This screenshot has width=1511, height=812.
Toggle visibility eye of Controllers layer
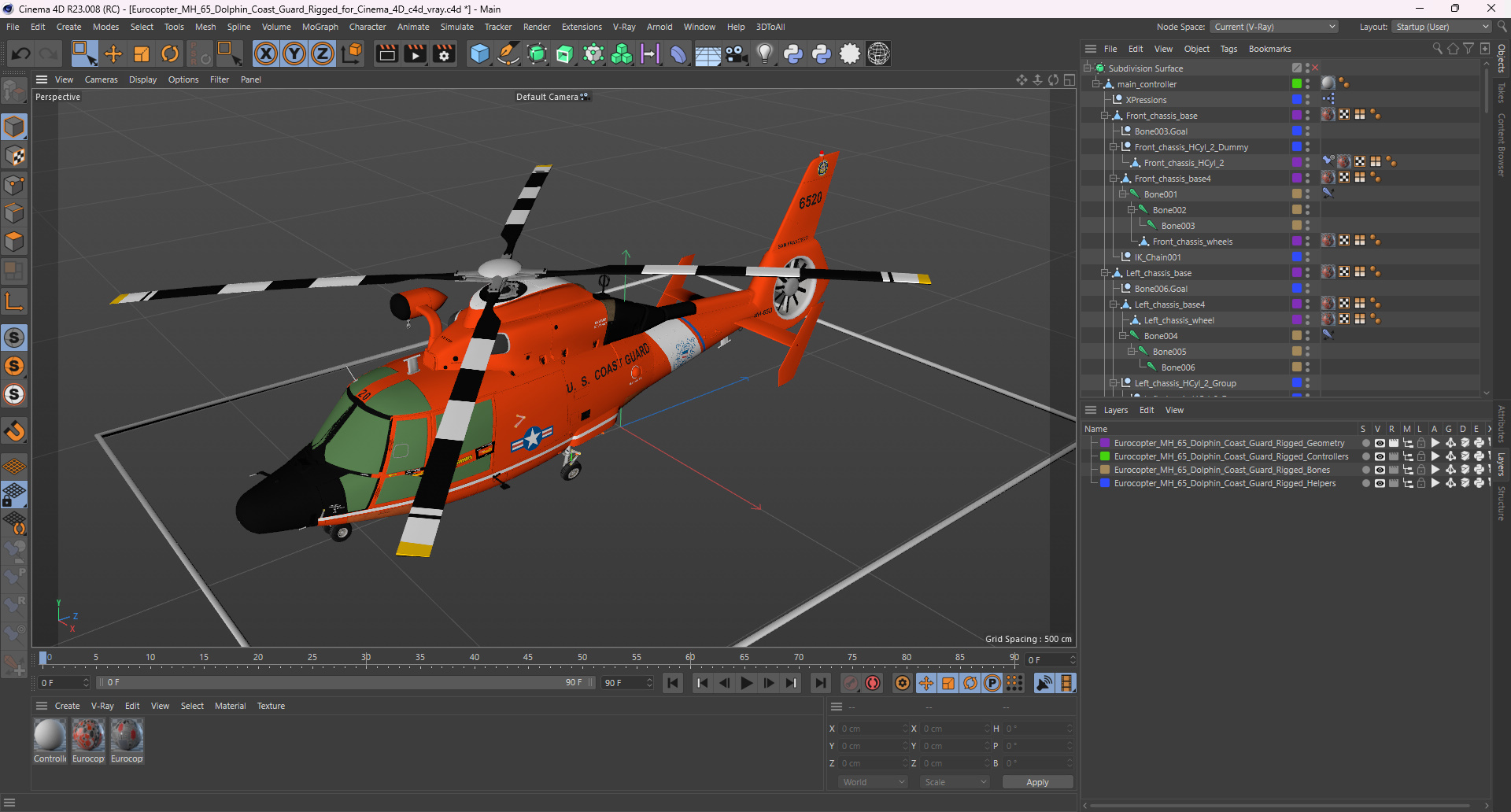click(x=1379, y=456)
